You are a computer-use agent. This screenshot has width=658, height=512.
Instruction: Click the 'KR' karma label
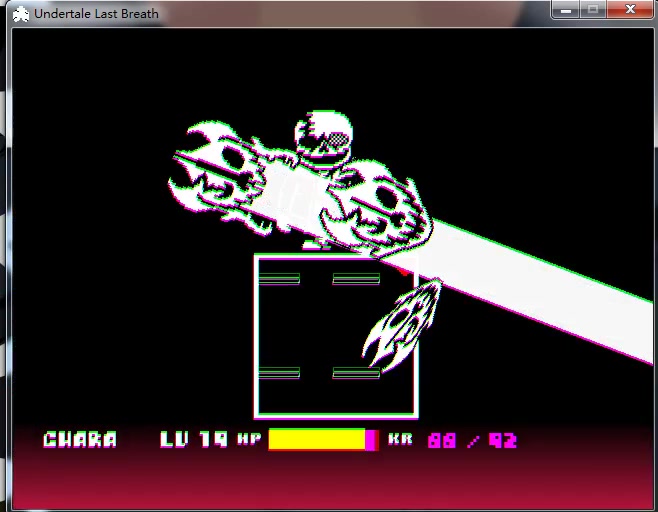[x=400, y=439]
